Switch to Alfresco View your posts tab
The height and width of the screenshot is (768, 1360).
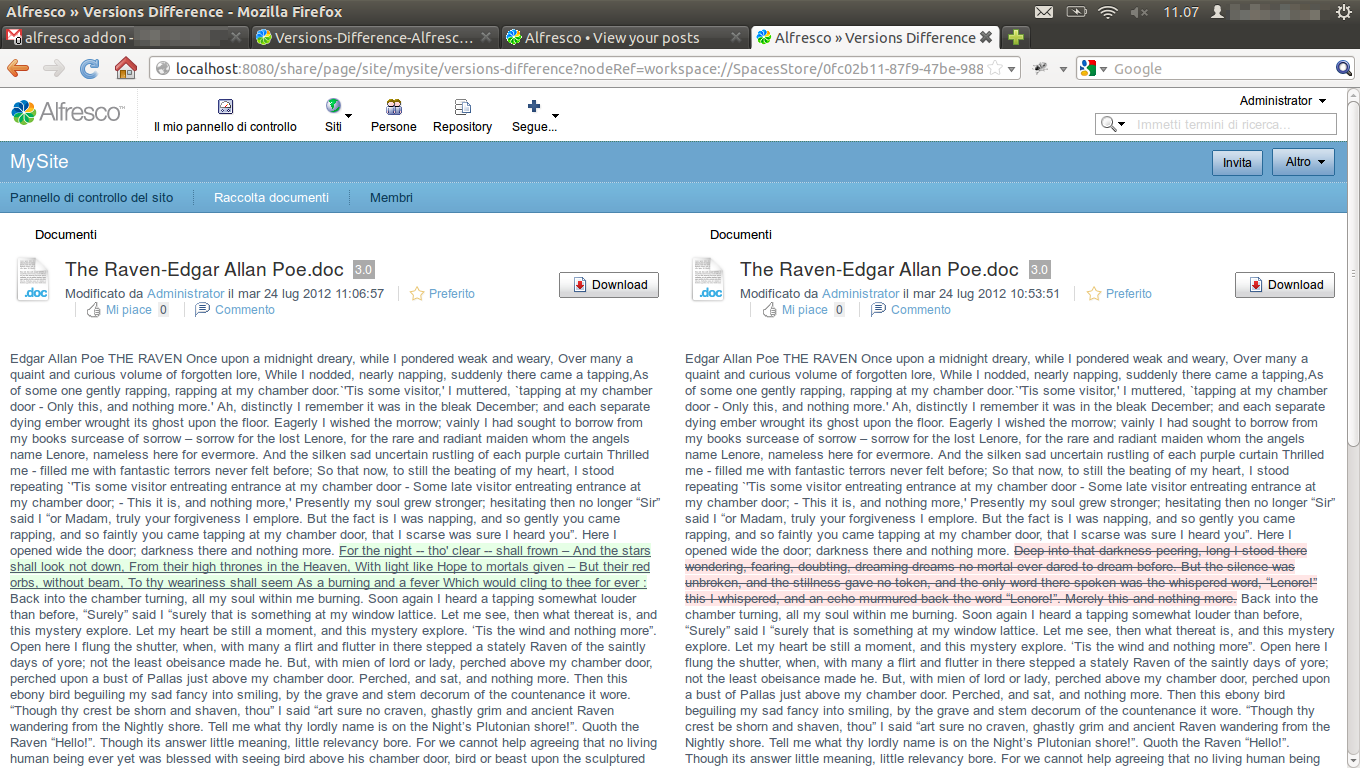click(624, 37)
